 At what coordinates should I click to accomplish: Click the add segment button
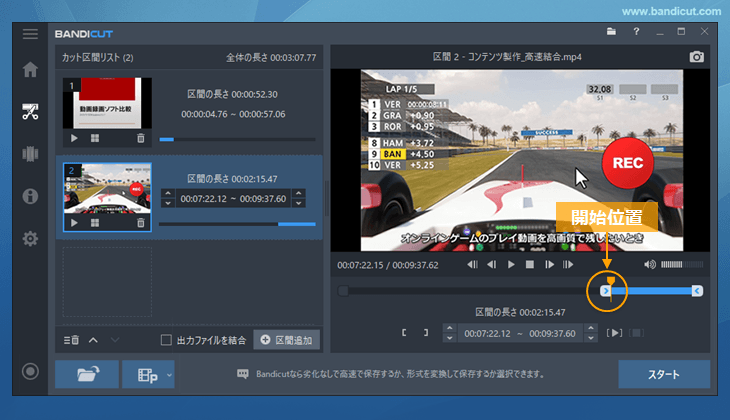pyautogui.click(x=287, y=340)
